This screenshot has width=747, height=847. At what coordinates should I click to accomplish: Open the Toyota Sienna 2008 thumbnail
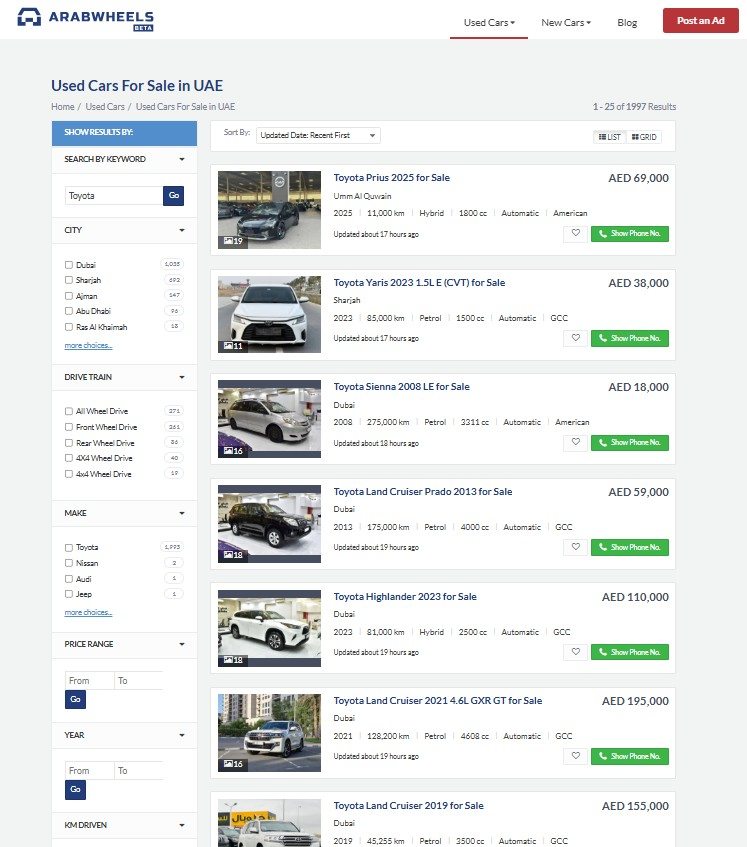coord(270,419)
